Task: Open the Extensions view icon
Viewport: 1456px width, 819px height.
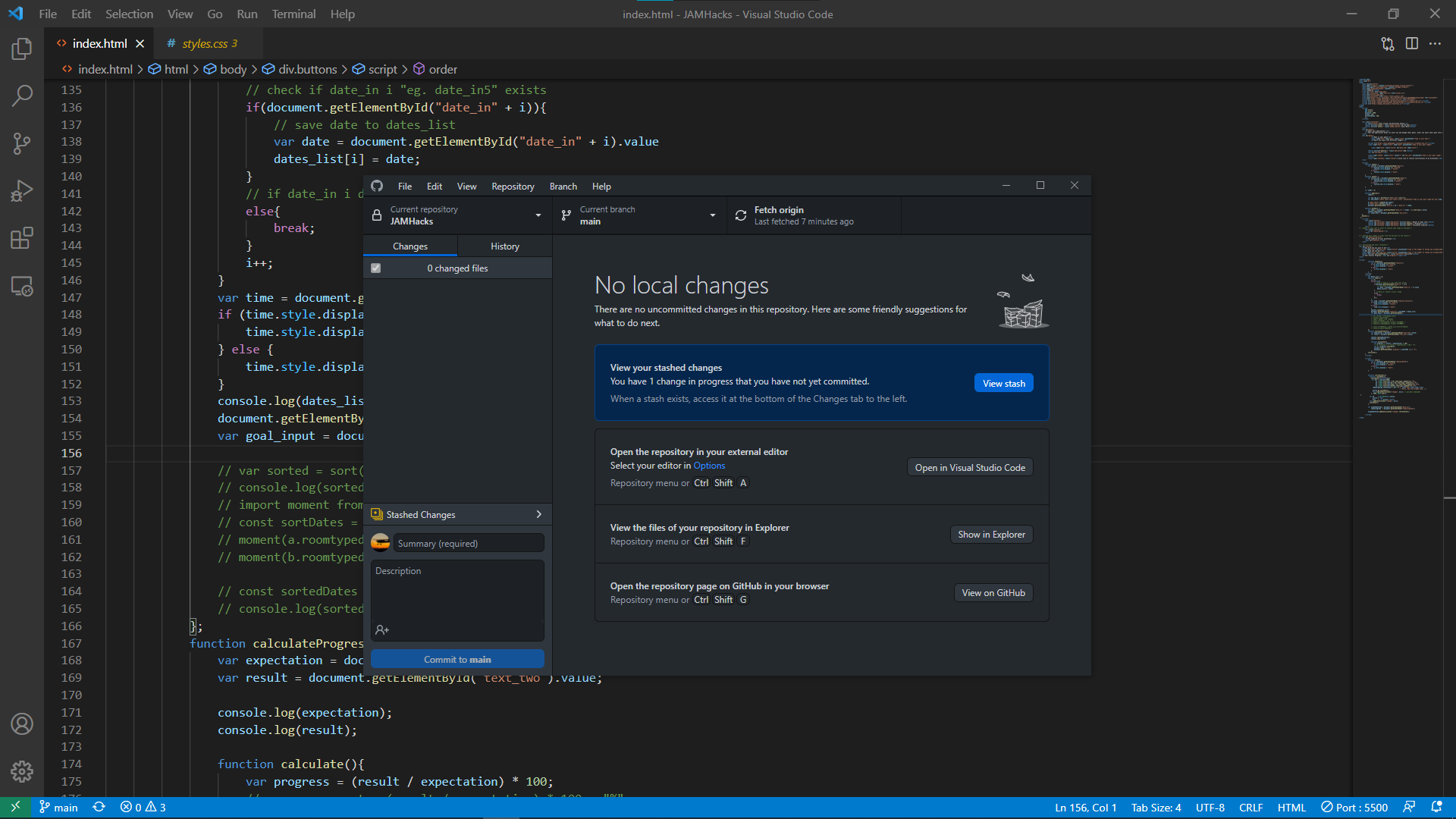Action: [22, 238]
